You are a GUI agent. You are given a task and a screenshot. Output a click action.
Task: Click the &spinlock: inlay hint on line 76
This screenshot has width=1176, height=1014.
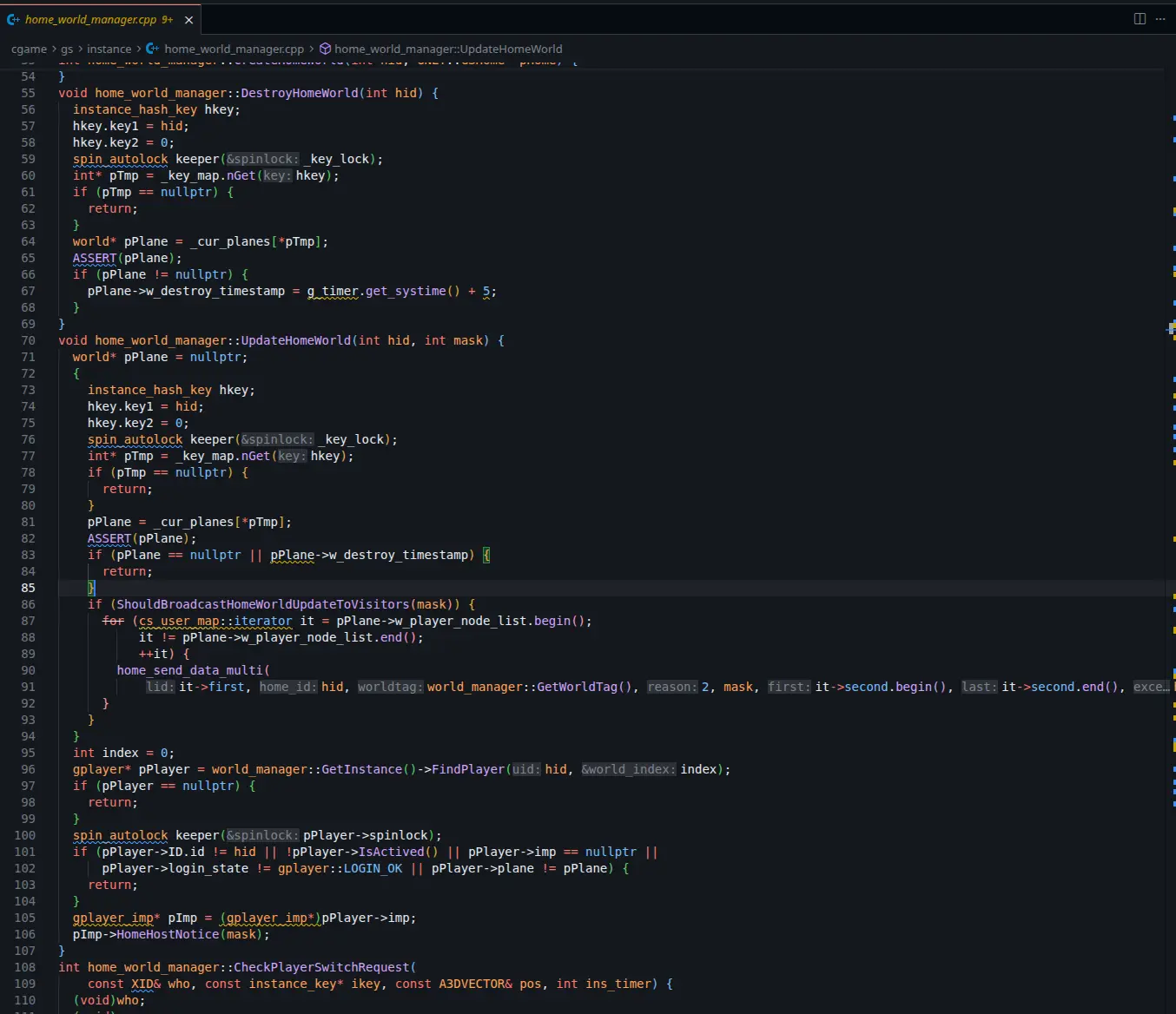pyautogui.click(x=277, y=439)
